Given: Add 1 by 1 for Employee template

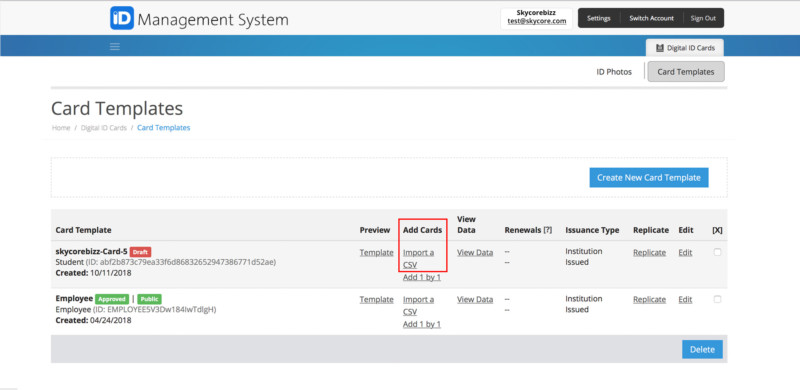Looking at the screenshot, I should pos(422,324).
